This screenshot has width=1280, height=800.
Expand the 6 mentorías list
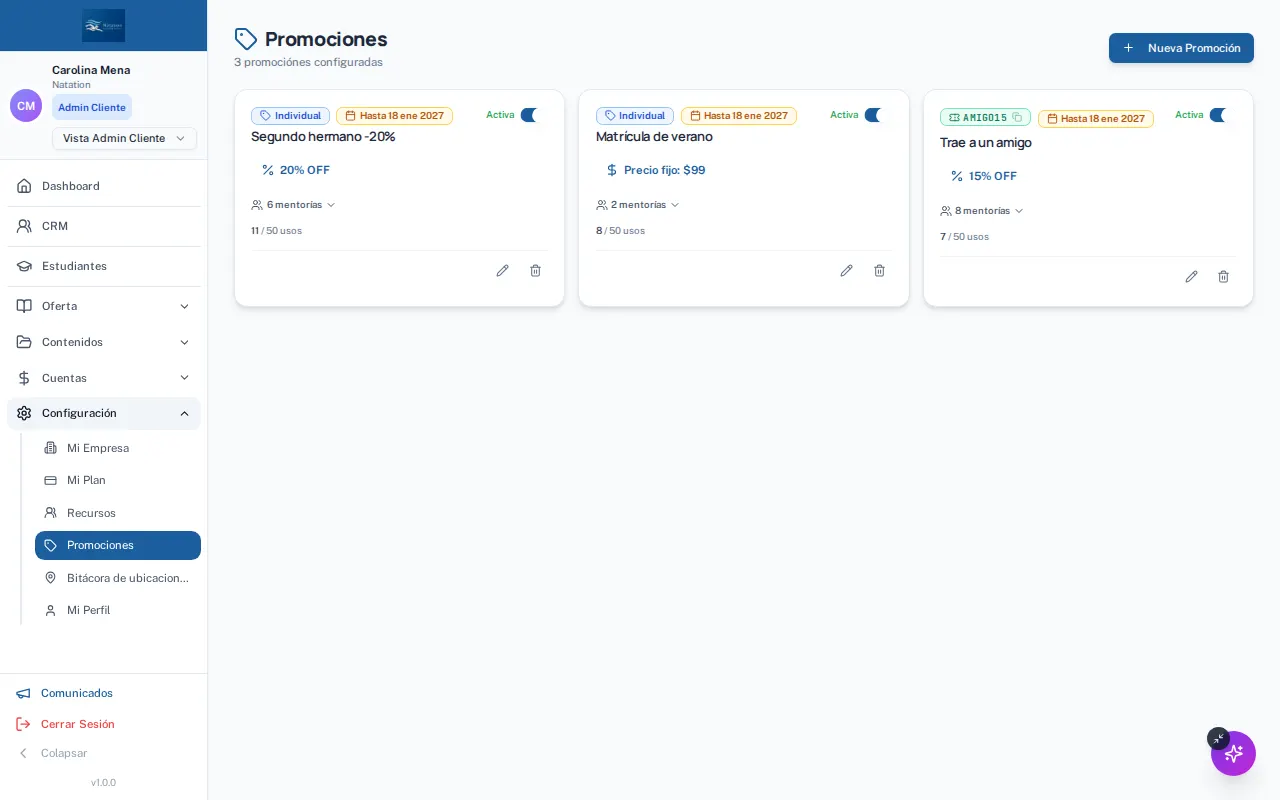tap(294, 205)
